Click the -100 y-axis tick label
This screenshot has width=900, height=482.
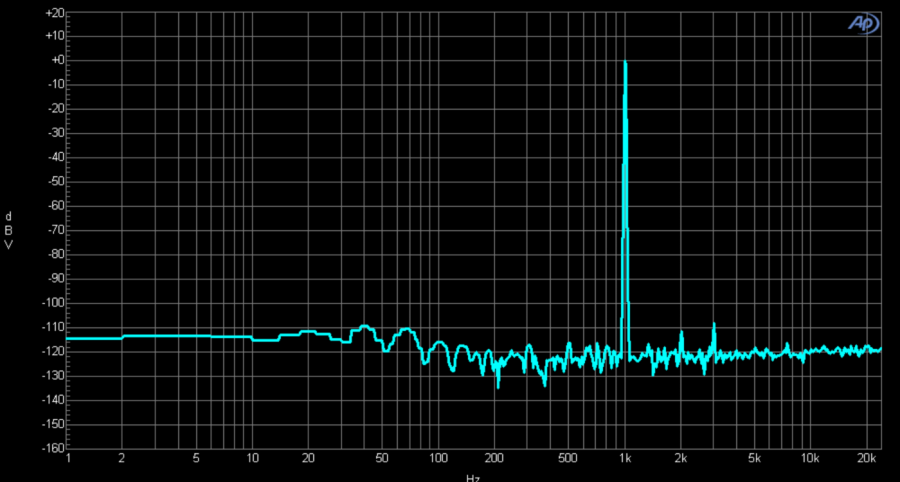52,303
